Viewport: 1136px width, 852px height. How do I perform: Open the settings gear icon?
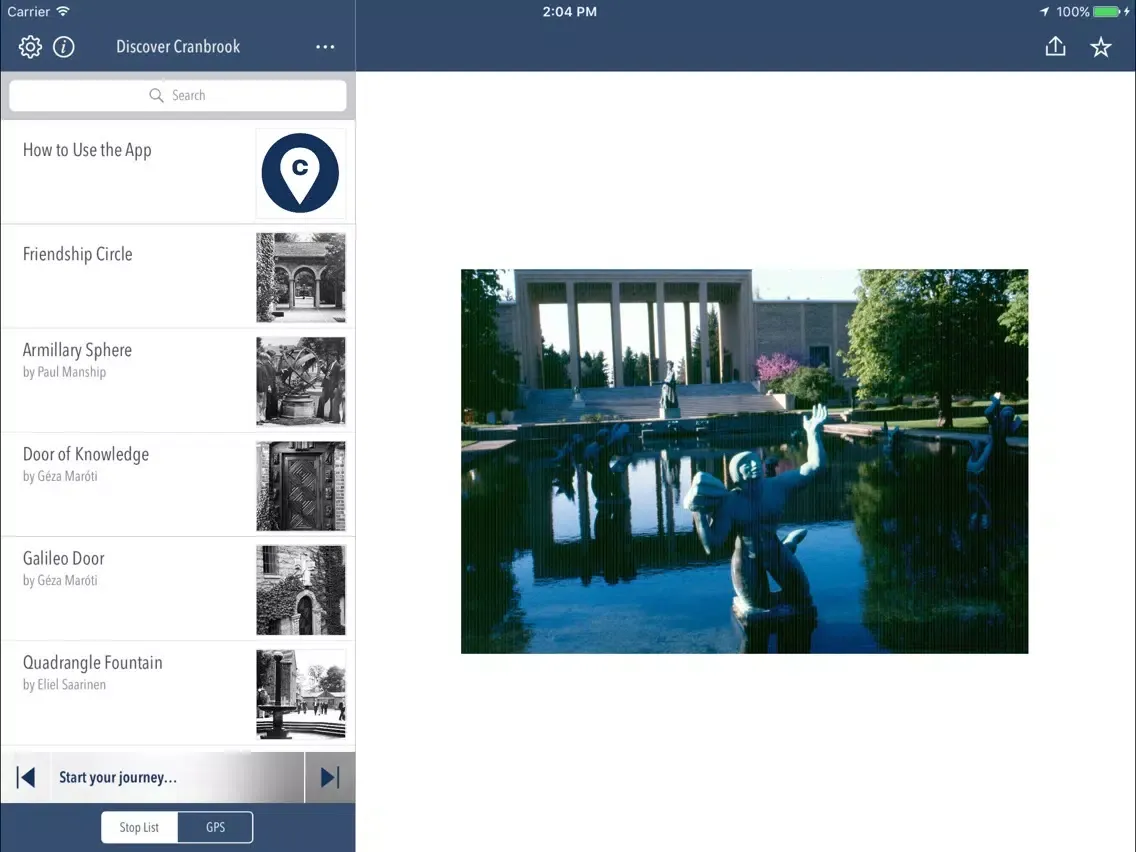(30, 47)
